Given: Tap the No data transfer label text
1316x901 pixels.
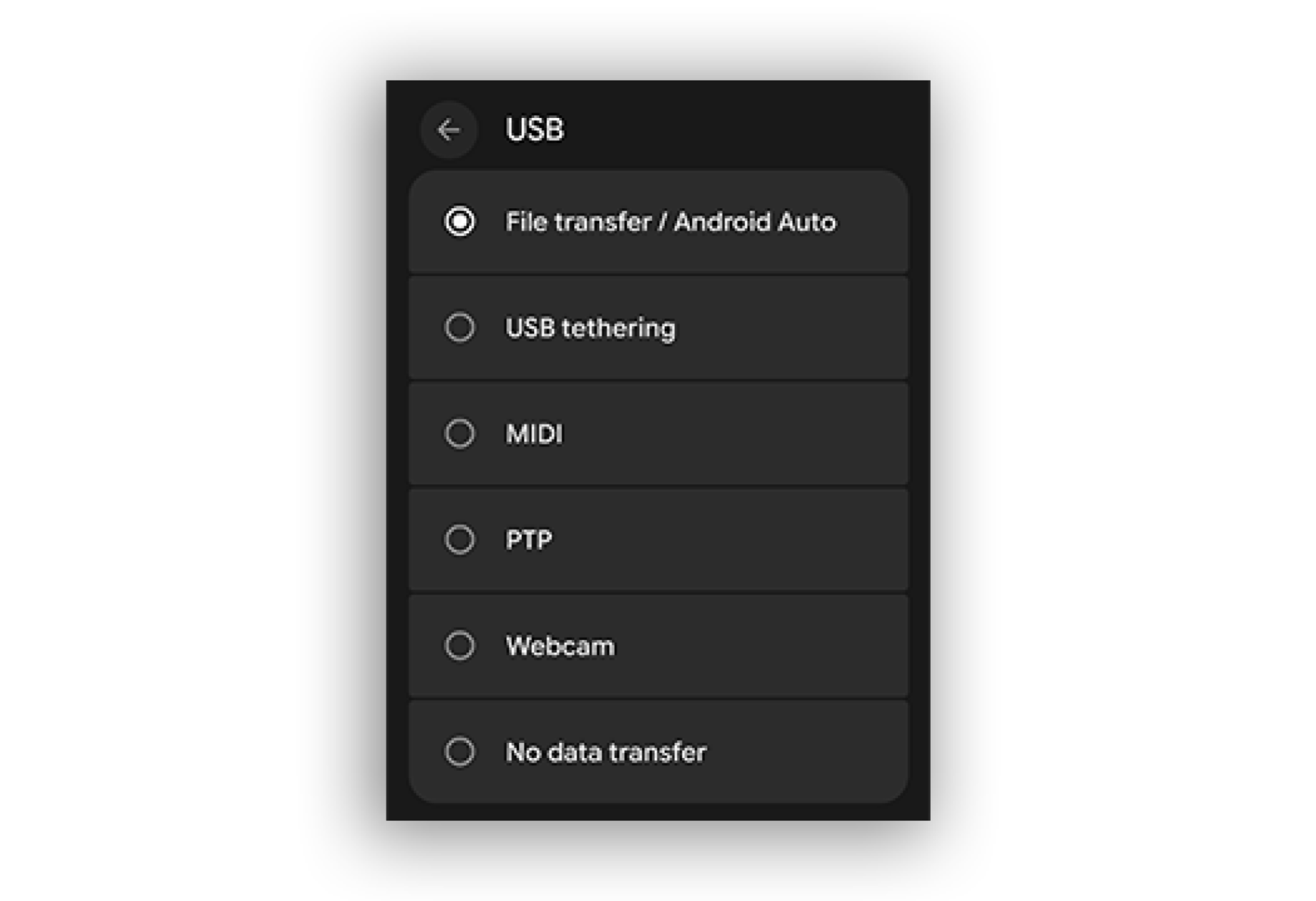Looking at the screenshot, I should click(606, 752).
